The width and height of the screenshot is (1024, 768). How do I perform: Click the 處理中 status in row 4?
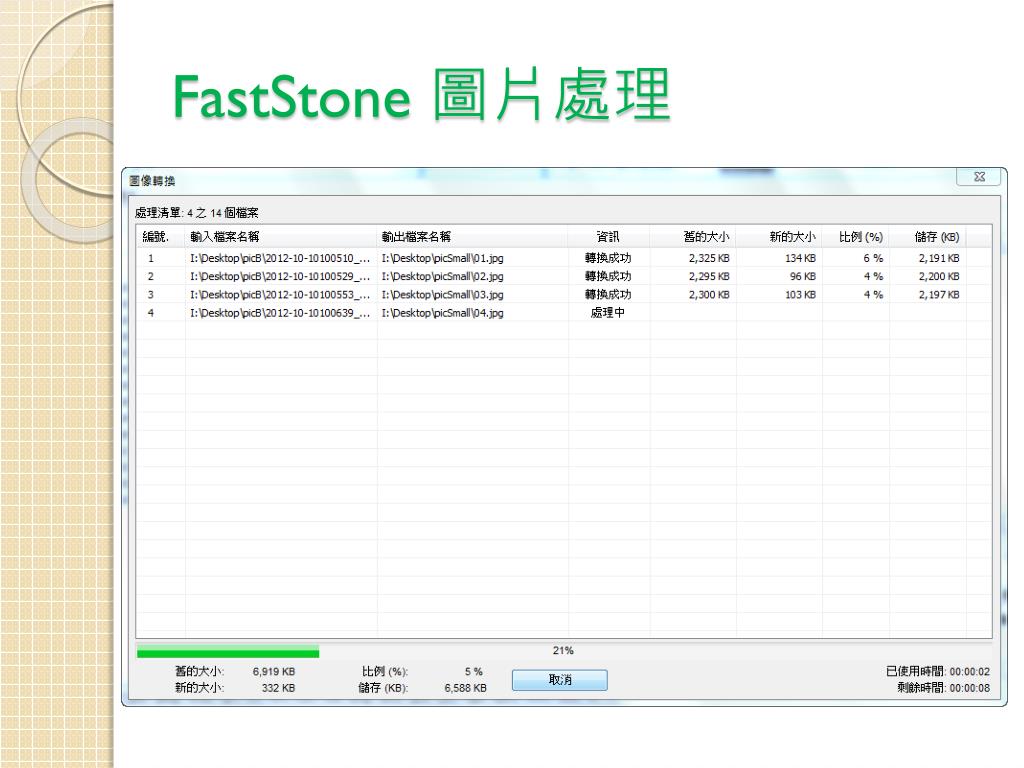[x=608, y=313]
